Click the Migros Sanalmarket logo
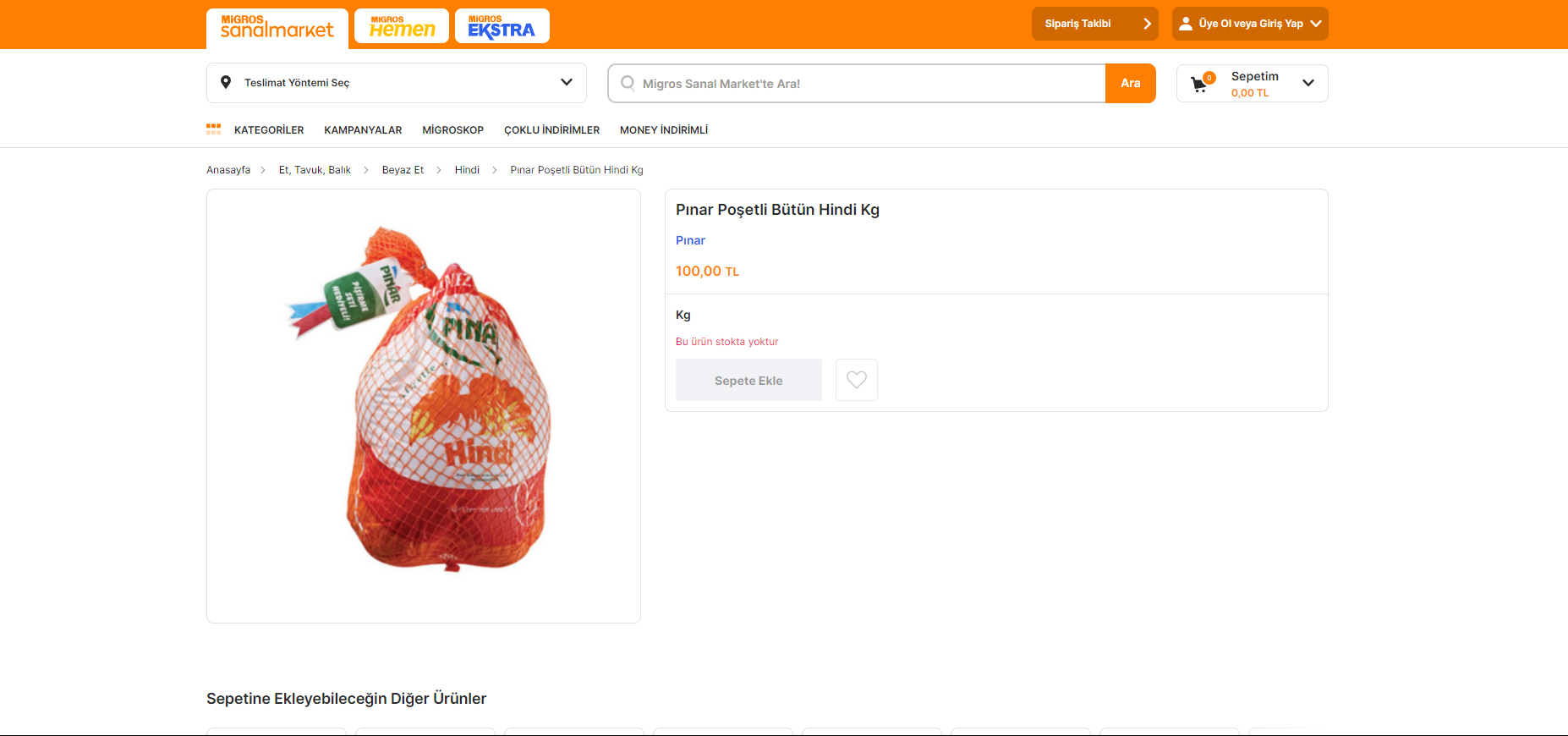This screenshot has width=1568, height=736. click(x=277, y=27)
